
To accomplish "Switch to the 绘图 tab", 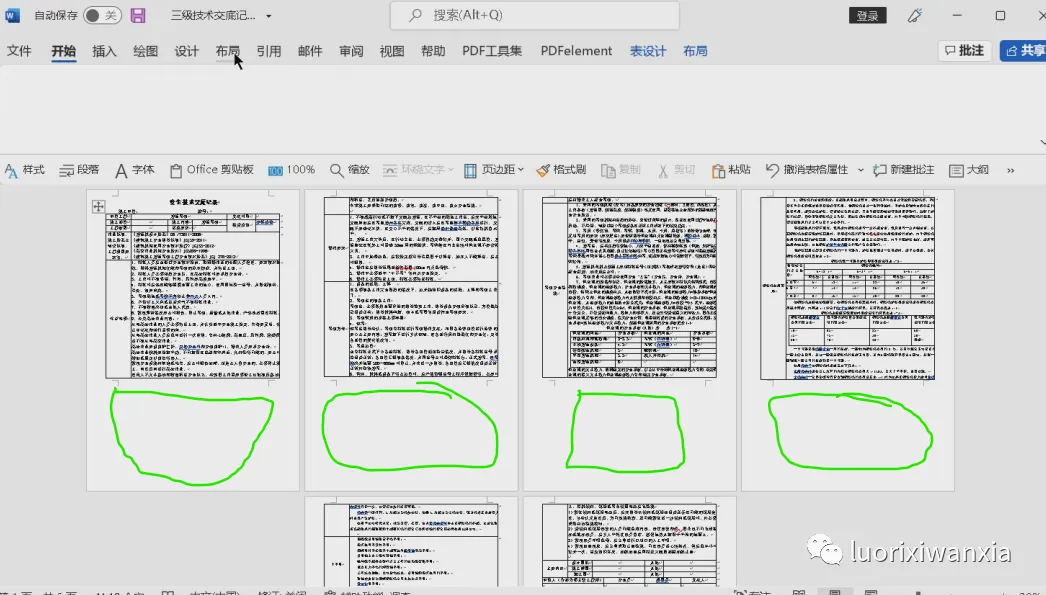I will [145, 51].
